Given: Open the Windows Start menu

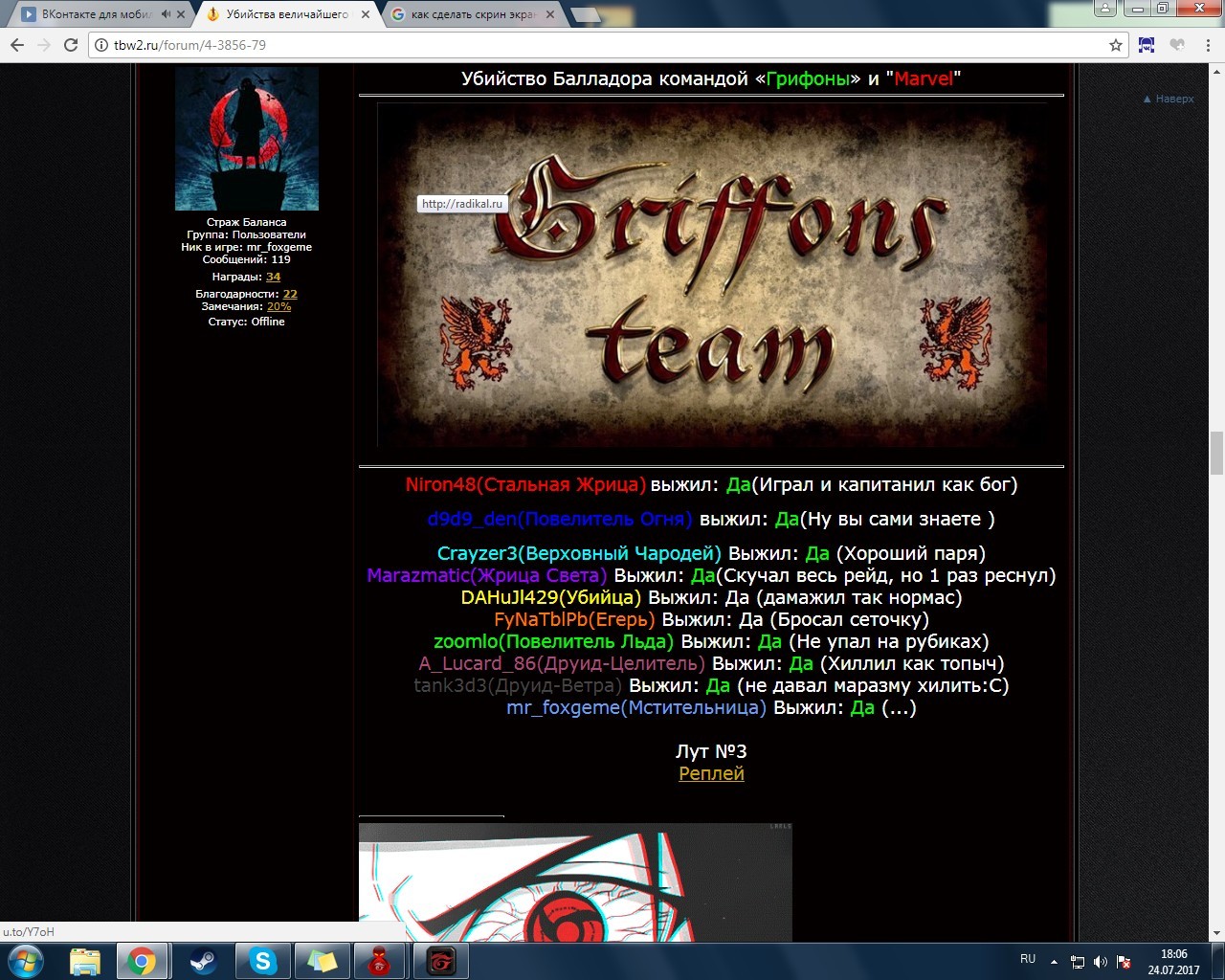Looking at the screenshot, I should coord(26,961).
